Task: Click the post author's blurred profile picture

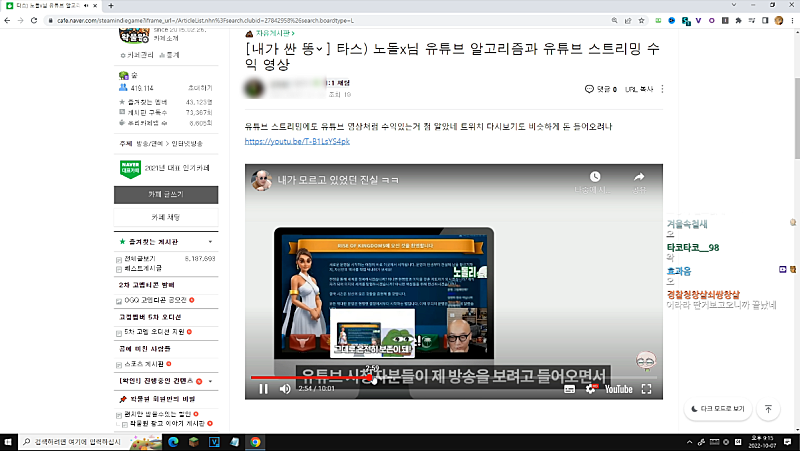Action: pos(254,89)
